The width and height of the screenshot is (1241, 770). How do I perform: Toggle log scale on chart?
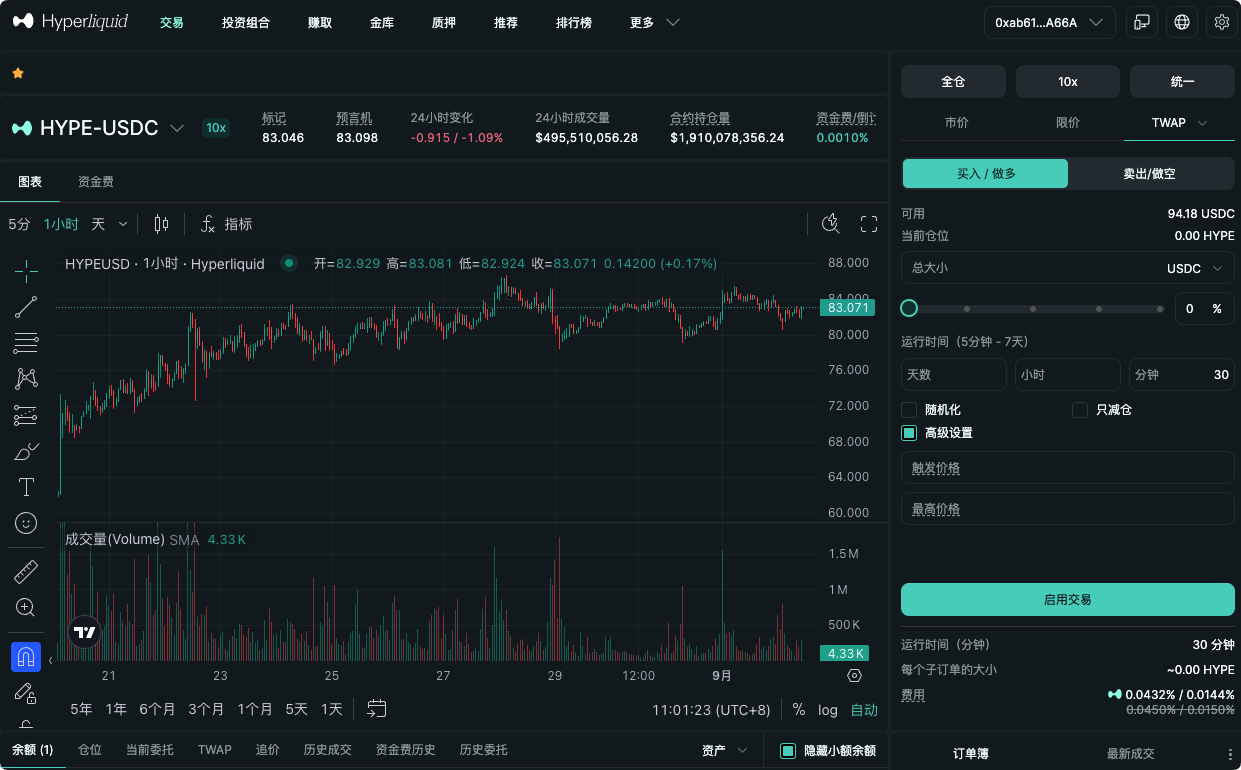[828, 710]
